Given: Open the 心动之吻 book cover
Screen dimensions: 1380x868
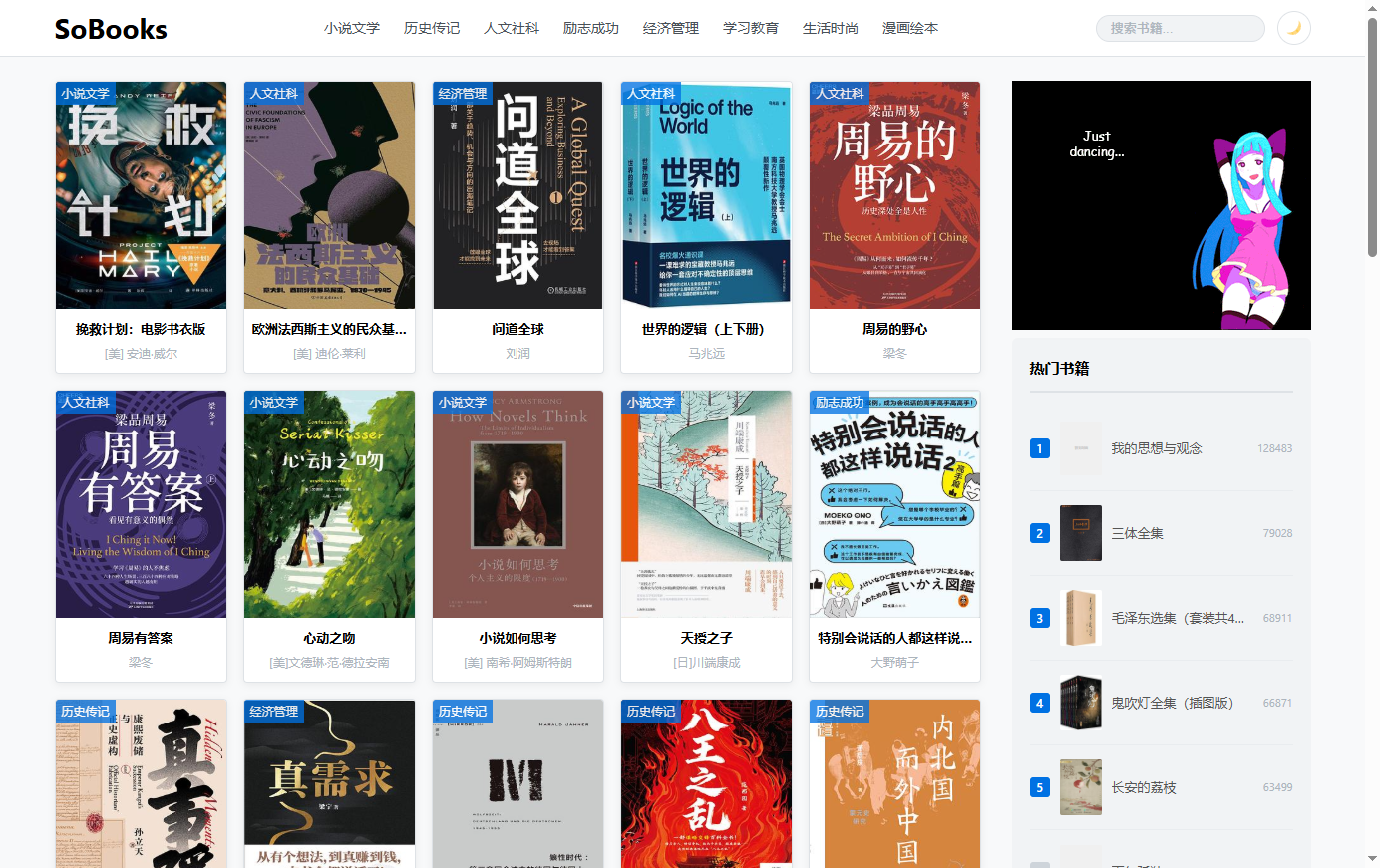Looking at the screenshot, I should click(x=329, y=504).
